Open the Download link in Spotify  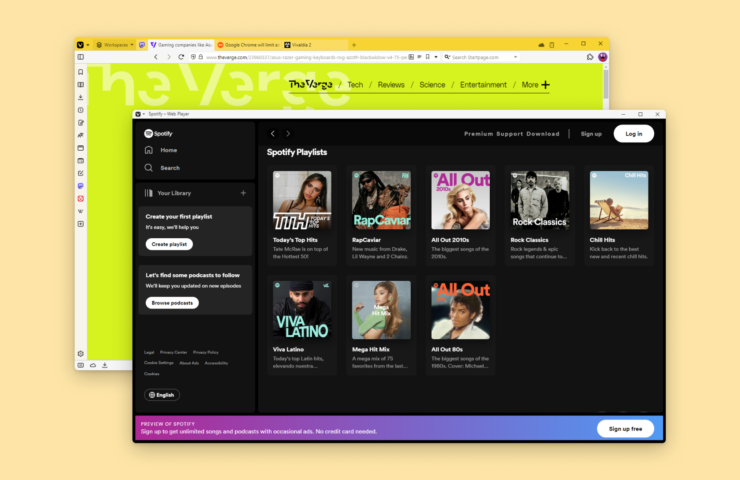pyautogui.click(x=543, y=134)
